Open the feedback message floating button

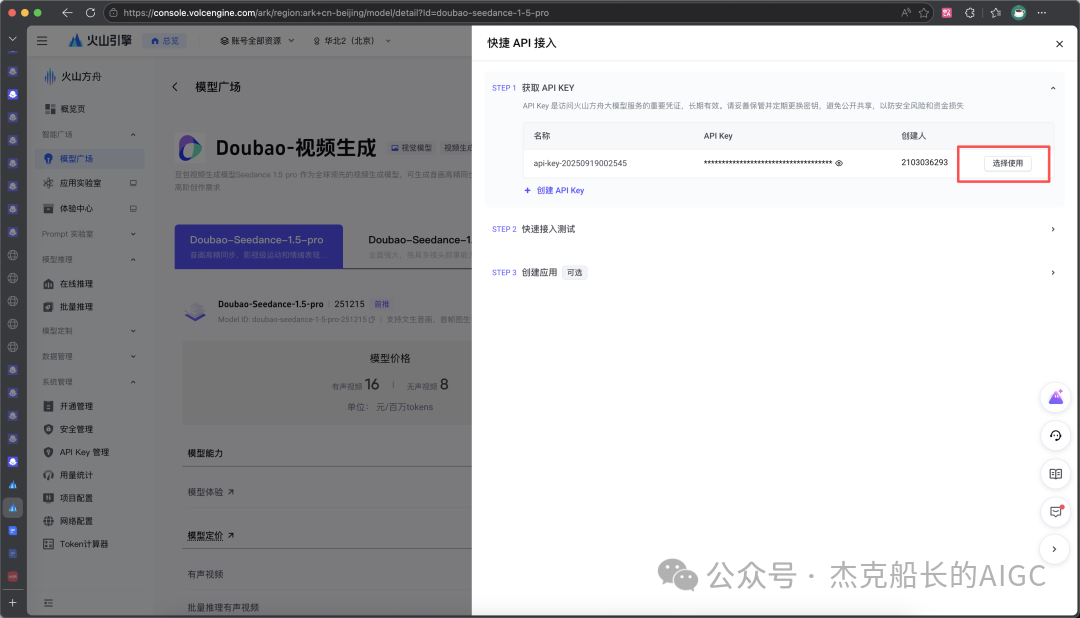(1055, 512)
